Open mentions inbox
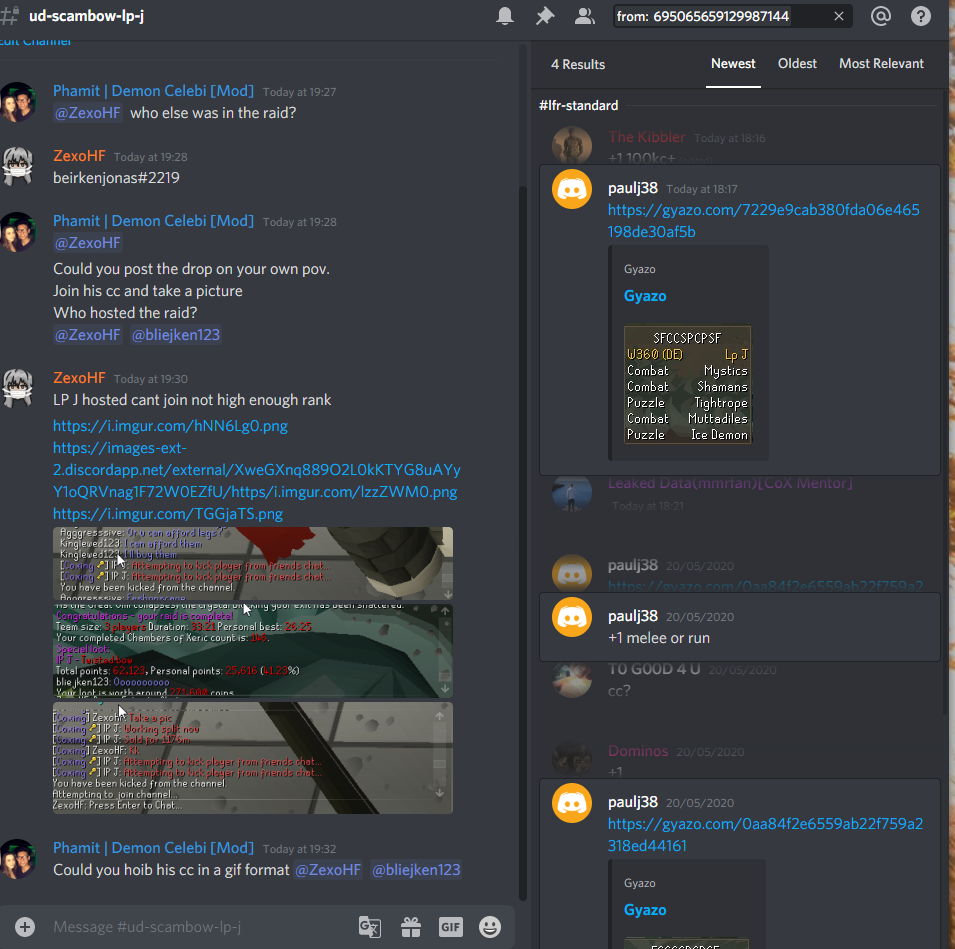Screen dimensions: 955x949 pyautogui.click(x=881, y=16)
